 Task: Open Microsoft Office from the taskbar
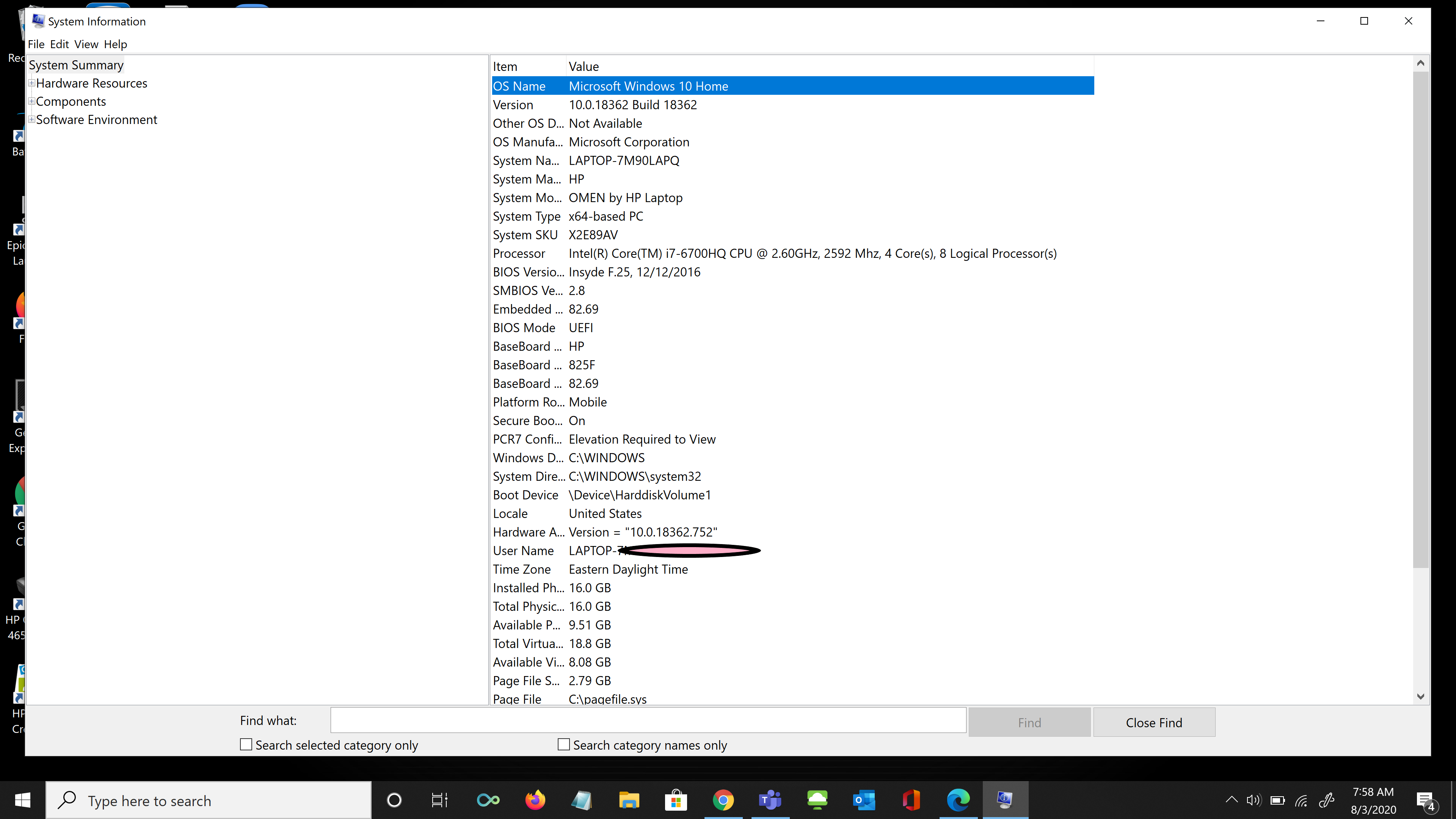[911, 800]
